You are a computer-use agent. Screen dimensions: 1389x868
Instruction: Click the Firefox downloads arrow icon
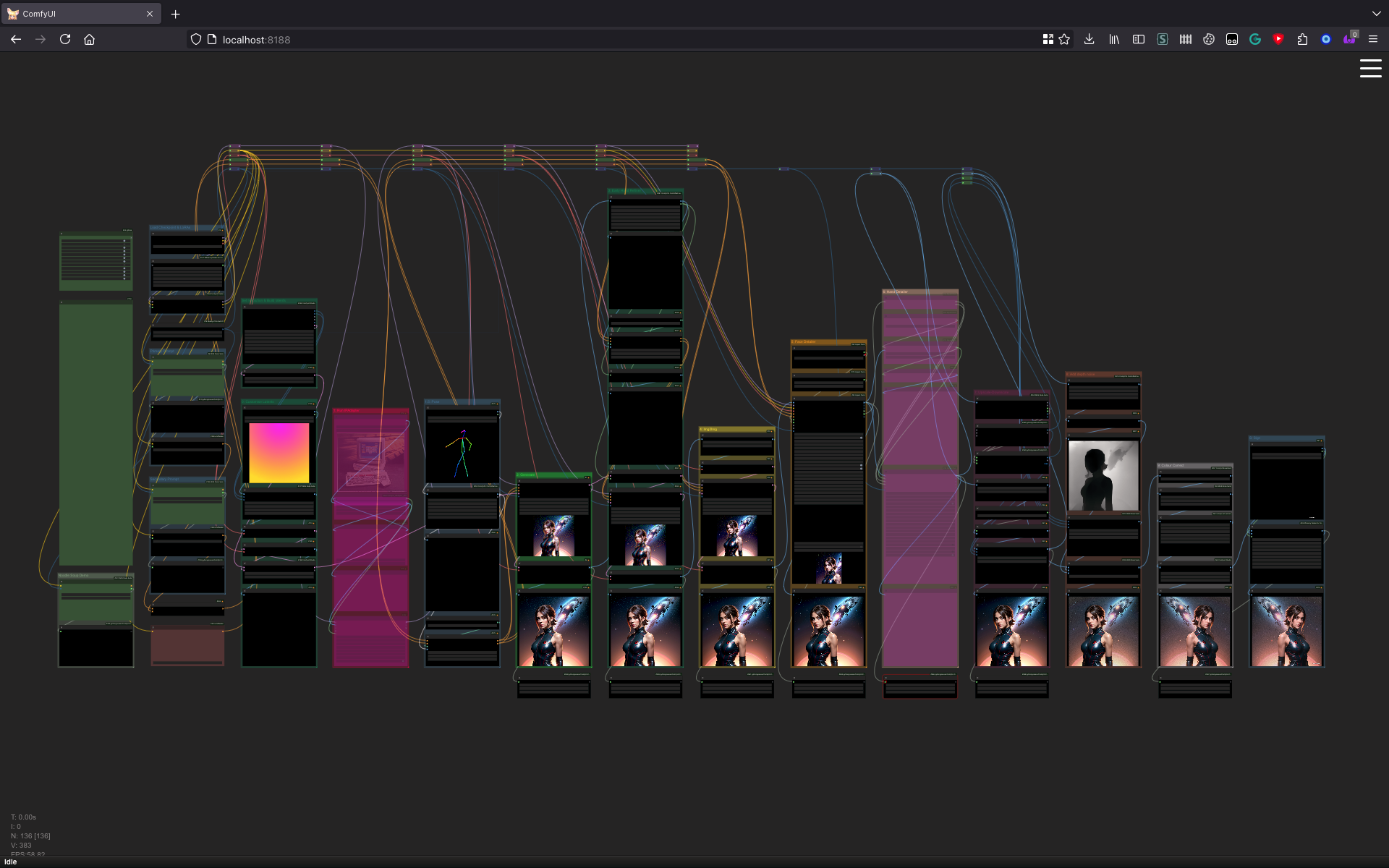point(1089,40)
